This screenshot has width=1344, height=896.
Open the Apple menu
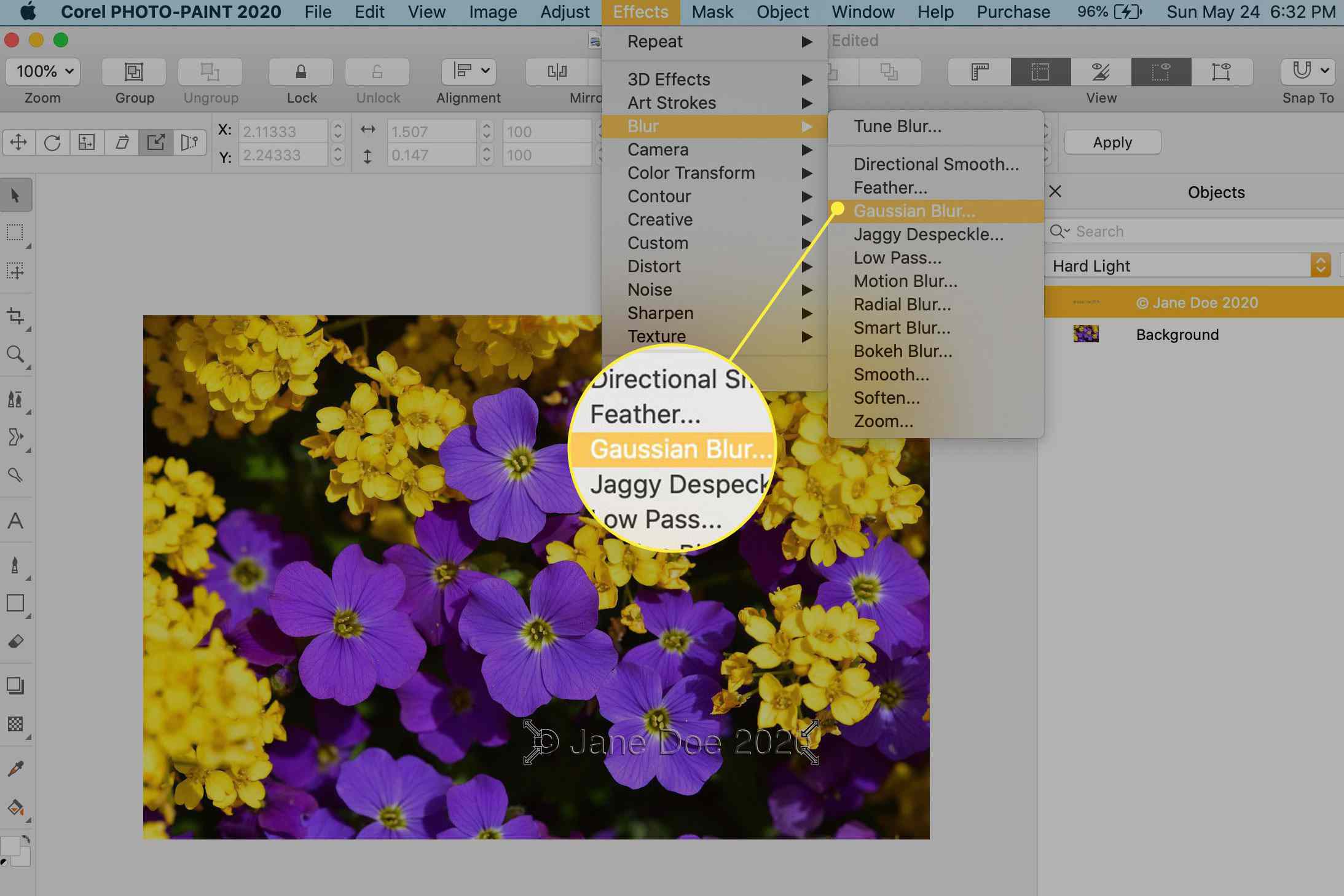click(x=29, y=12)
